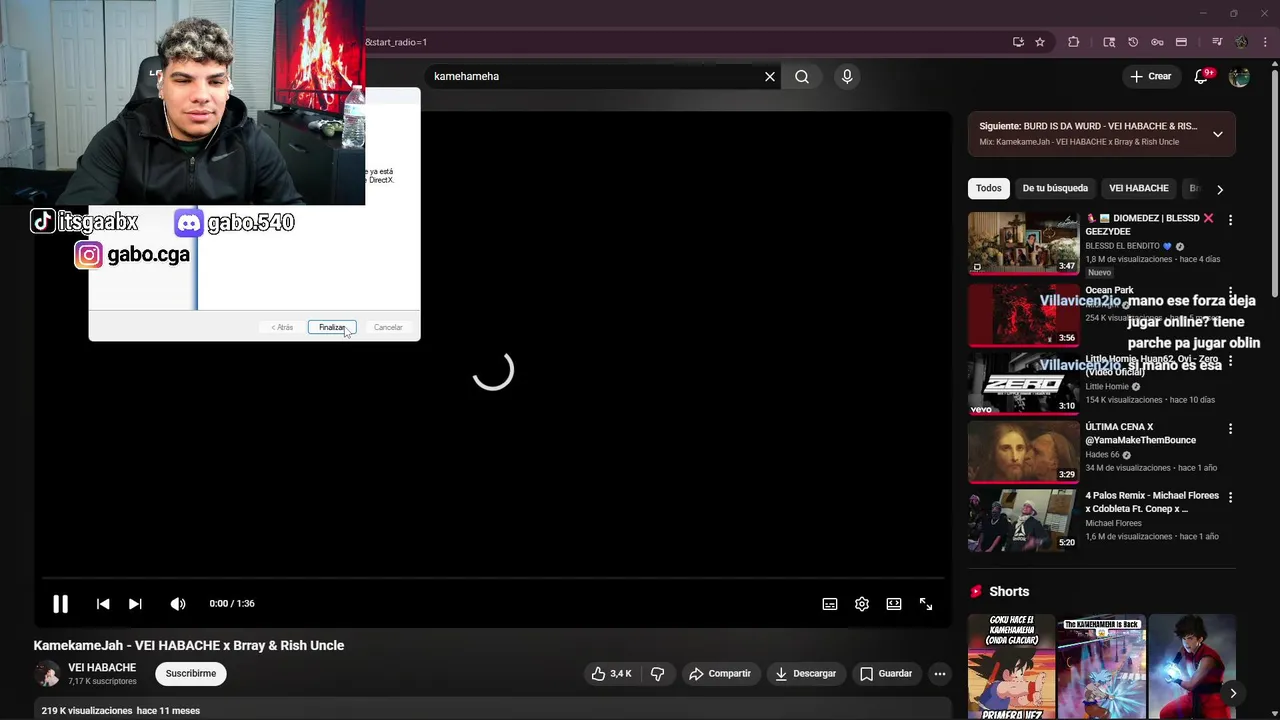Show more filter chips with right arrow
This screenshot has width=1280, height=720.
tap(1219, 189)
